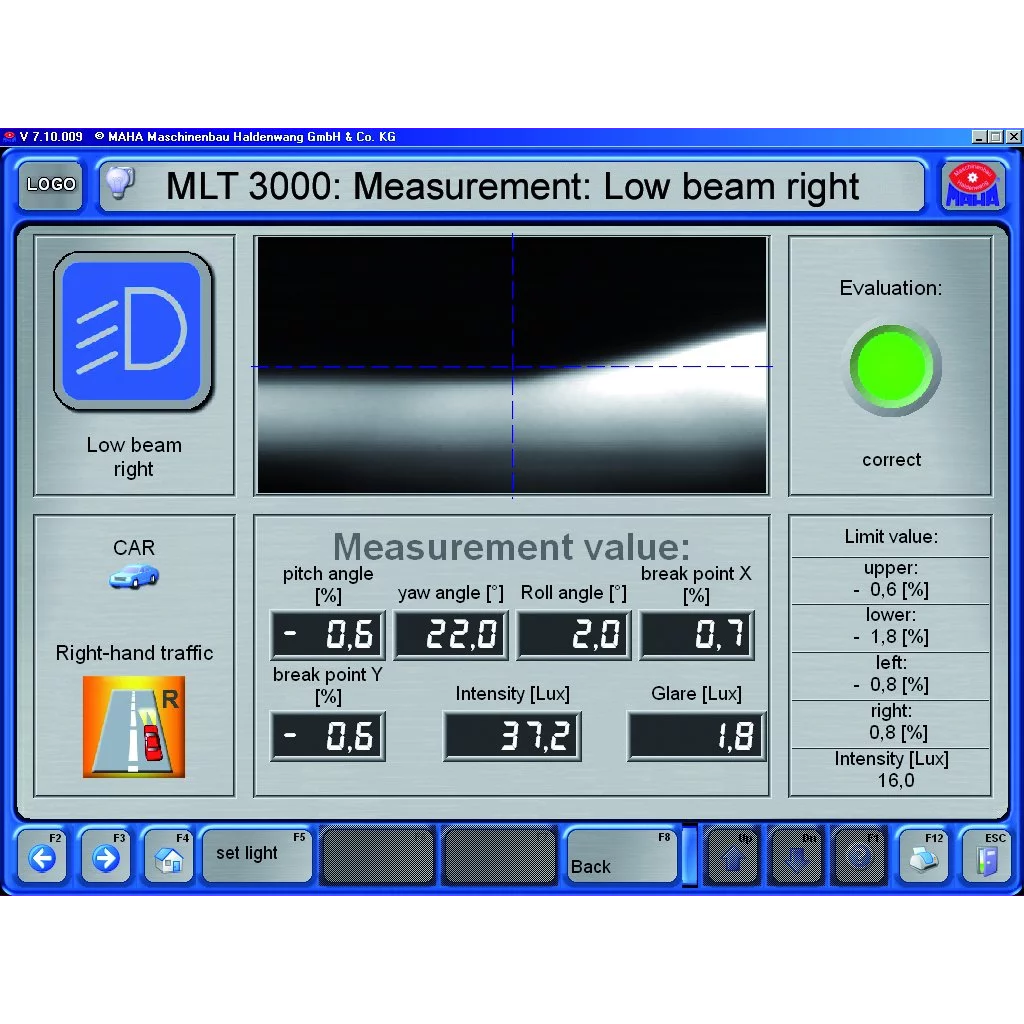Click the set light F5 button
1024x1024 pixels.
257,856
